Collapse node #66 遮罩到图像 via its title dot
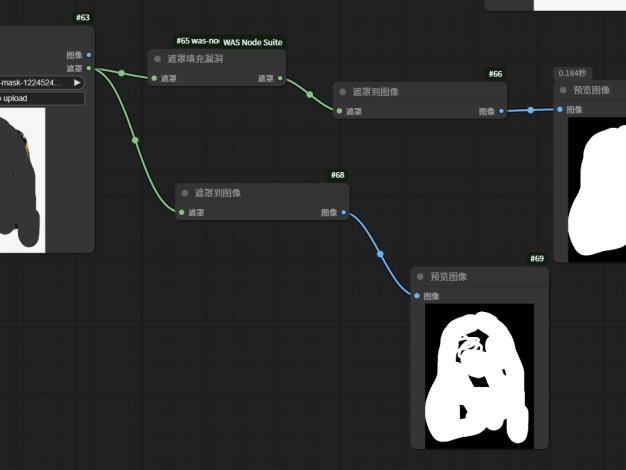Image resolution: width=626 pixels, height=470 pixels. coord(343,92)
